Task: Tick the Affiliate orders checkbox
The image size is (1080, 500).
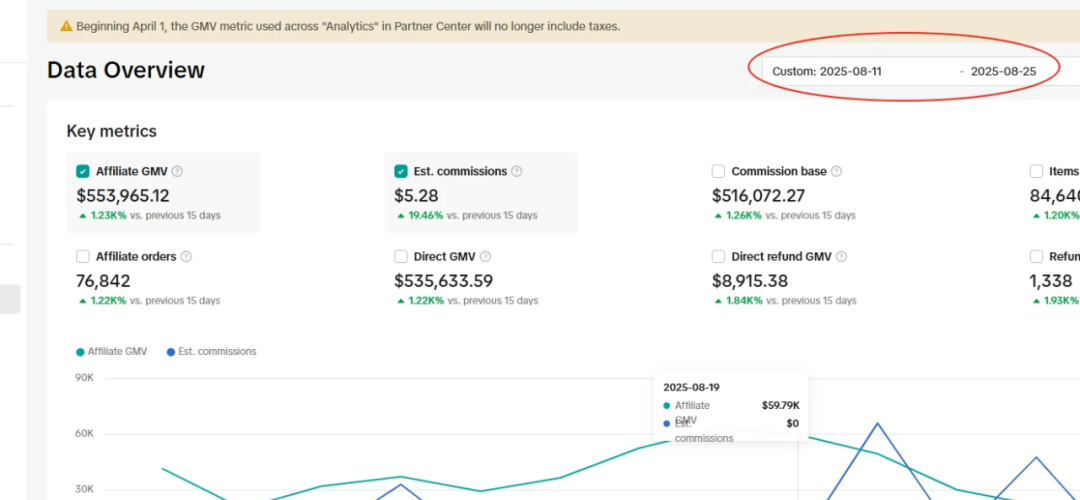Action: [x=83, y=257]
